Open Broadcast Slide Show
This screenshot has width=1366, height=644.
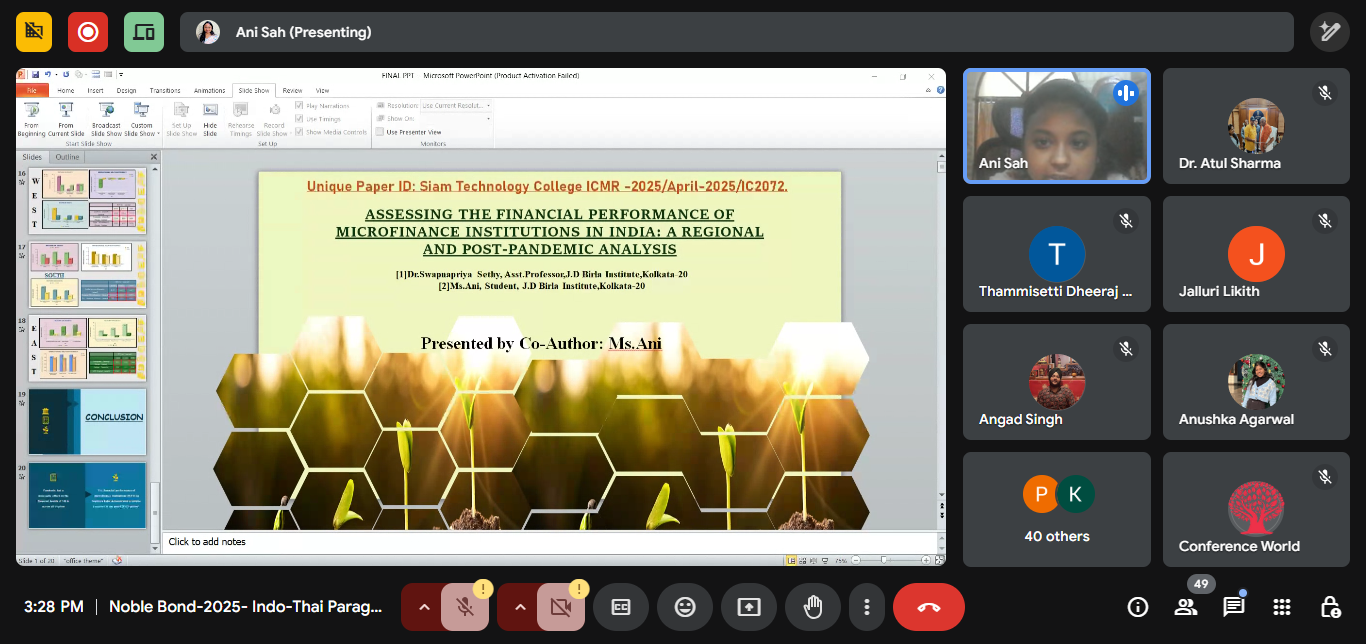click(x=107, y=112)
